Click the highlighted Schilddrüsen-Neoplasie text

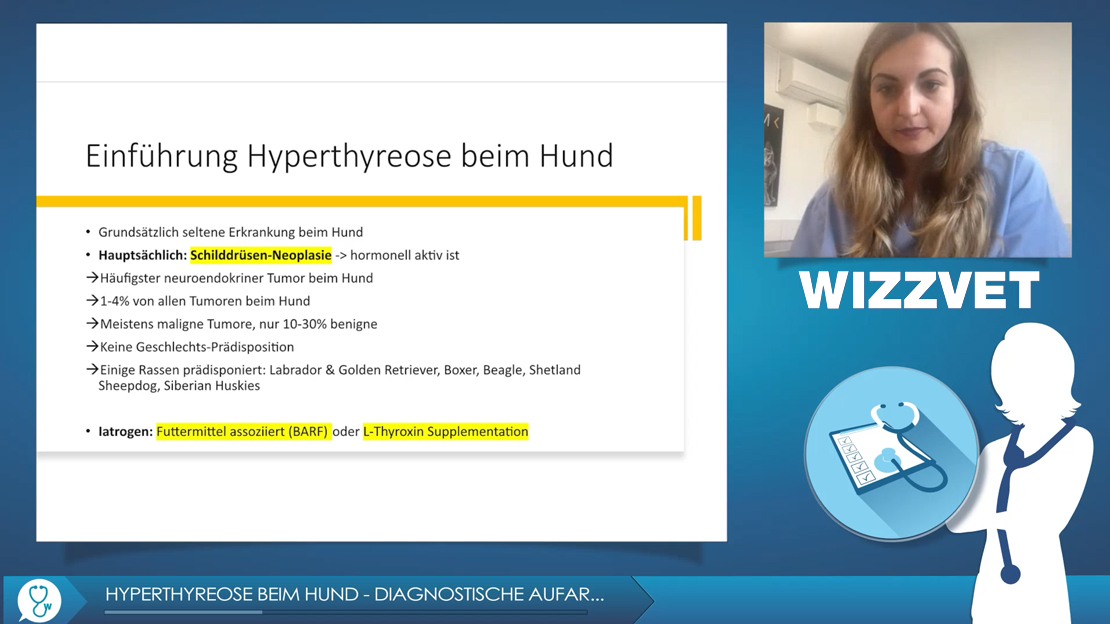pyautogui.click(x=260, y=255)
